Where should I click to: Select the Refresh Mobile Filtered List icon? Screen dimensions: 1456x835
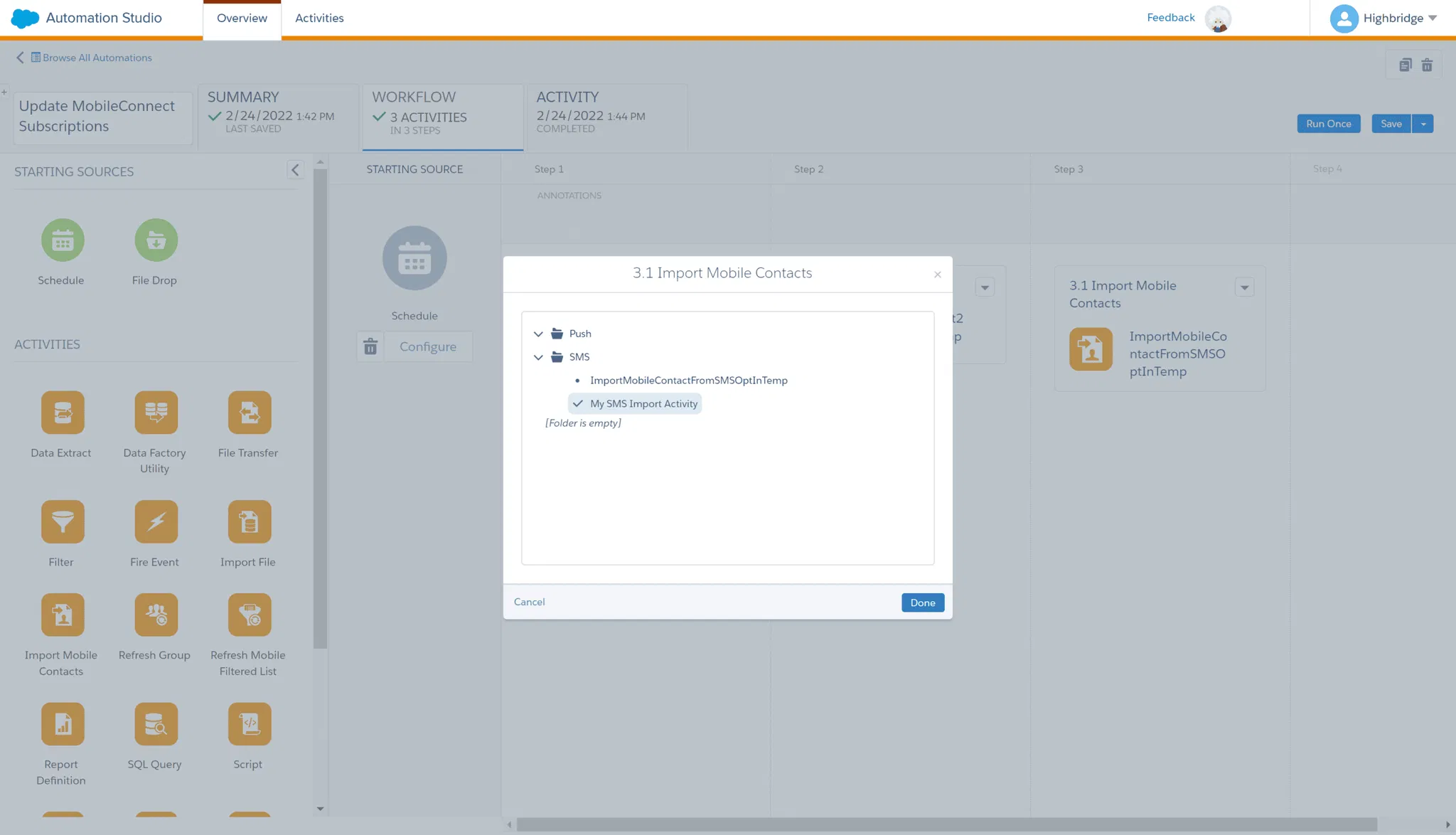tap(249, 615)
